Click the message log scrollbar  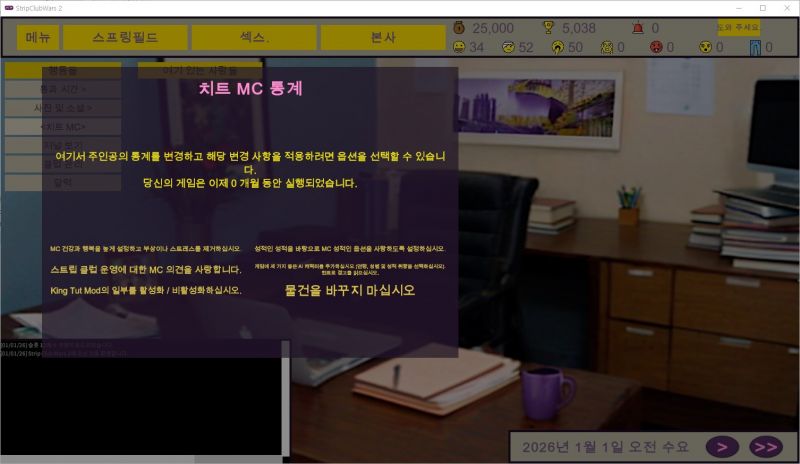click(285, 398)
